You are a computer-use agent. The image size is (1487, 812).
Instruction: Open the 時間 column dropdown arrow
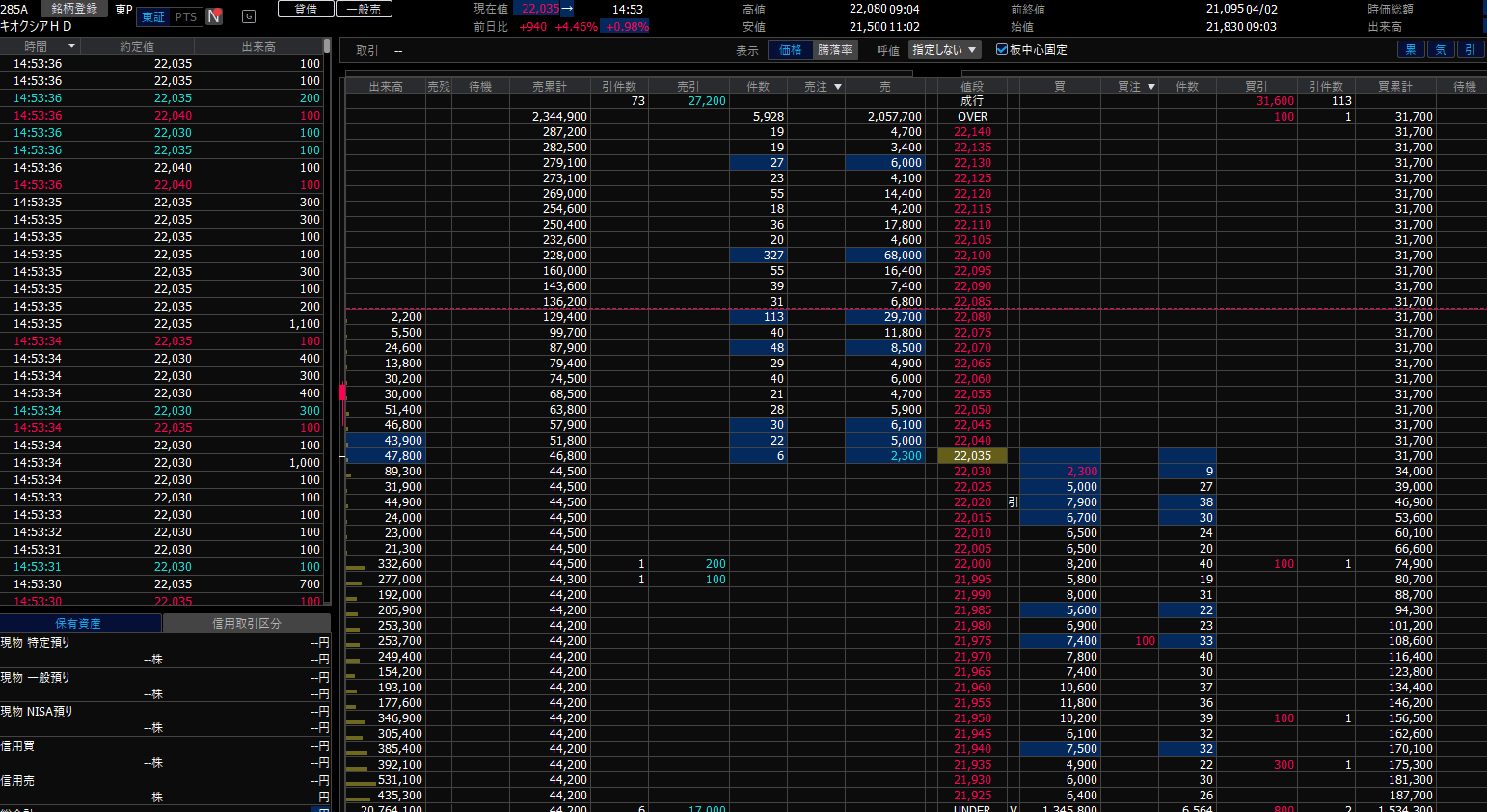[71, 46]
